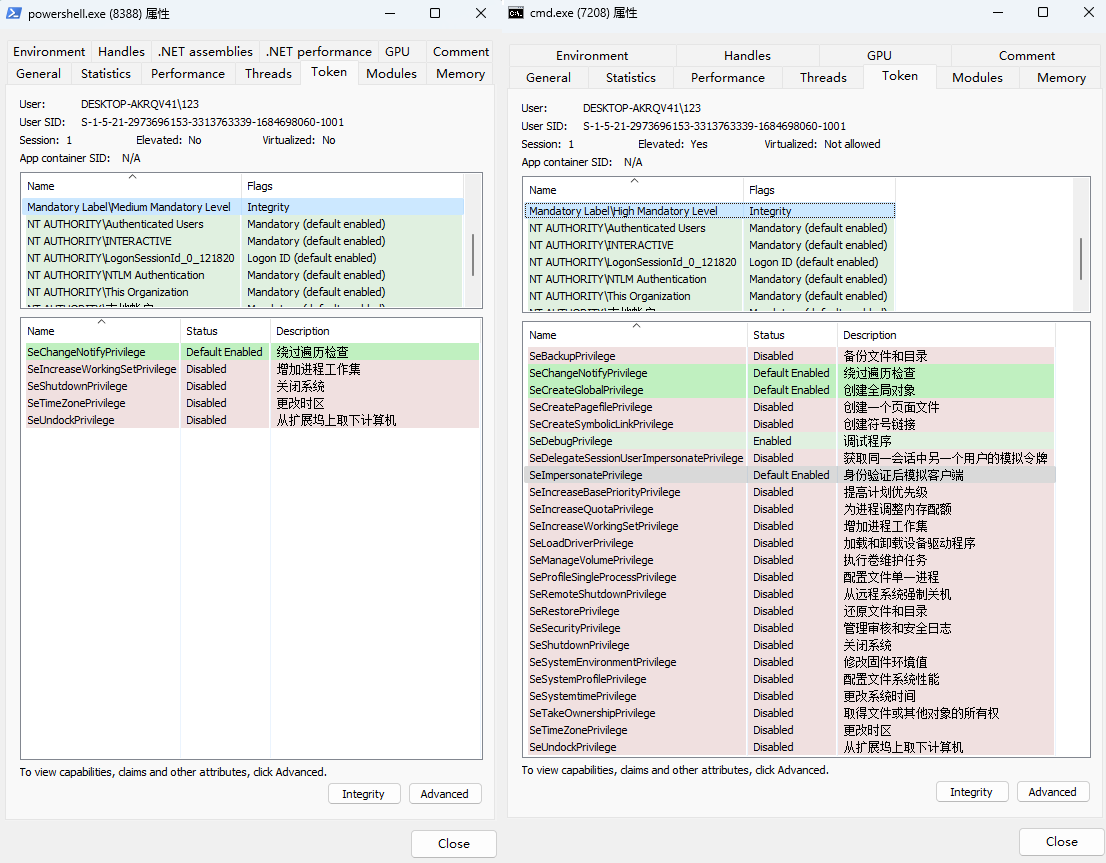
Task: Select Performance tab in cmd.exe window
Action: pos(727,78)
